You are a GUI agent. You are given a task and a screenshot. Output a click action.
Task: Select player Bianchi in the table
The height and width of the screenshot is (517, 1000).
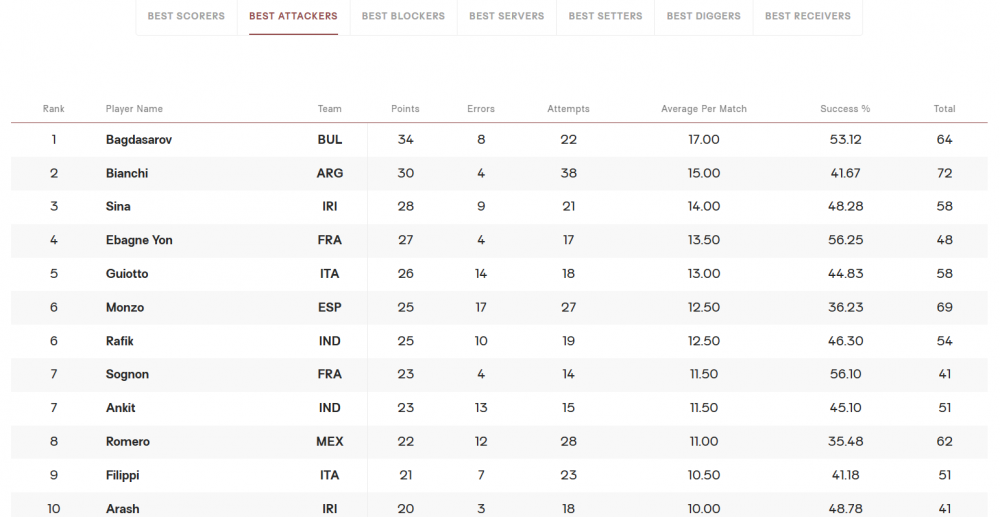click(x=127, y=173)
